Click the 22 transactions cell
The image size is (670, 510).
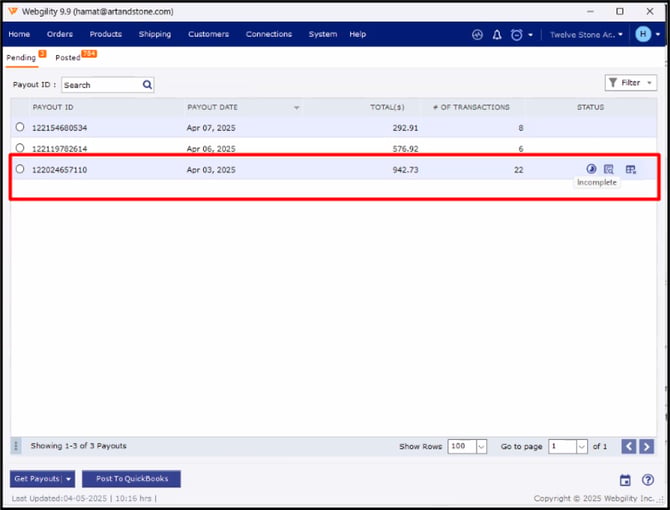519,170
